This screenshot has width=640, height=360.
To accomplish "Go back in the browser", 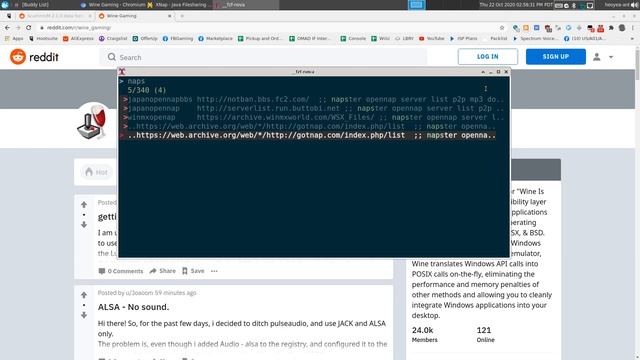I will coord(7,28).
